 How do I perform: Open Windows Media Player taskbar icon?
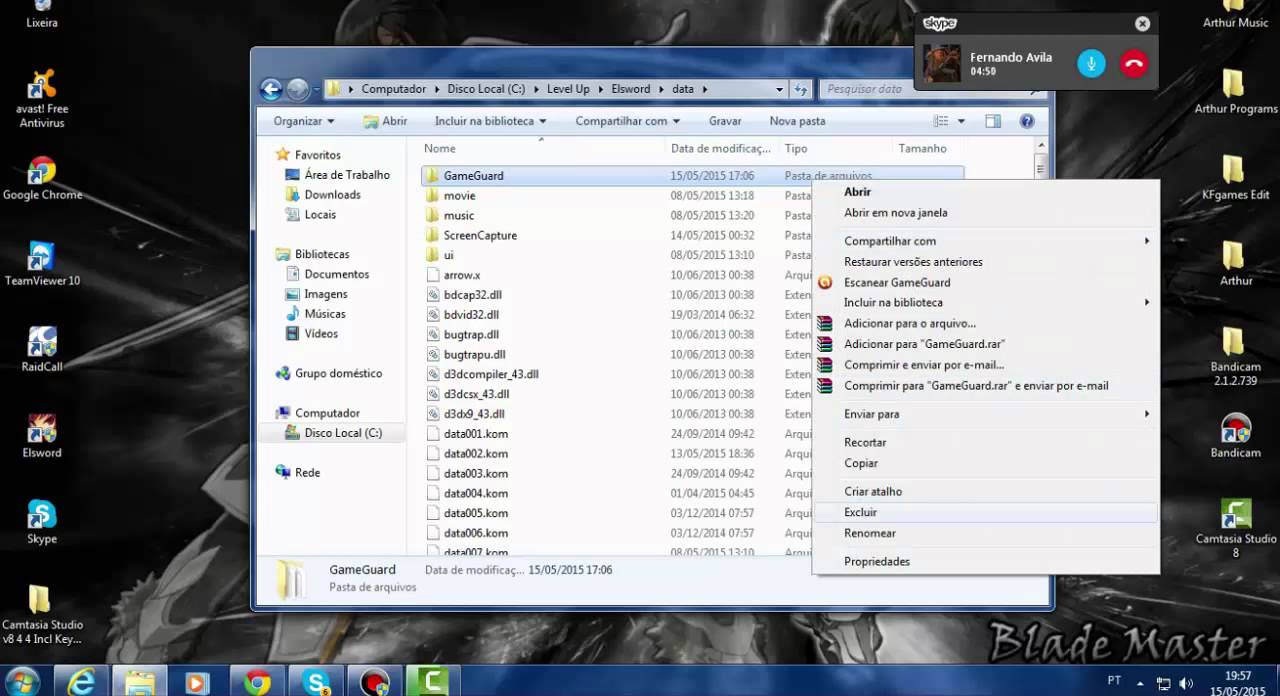pyautogui.click(x=196, y=682)
